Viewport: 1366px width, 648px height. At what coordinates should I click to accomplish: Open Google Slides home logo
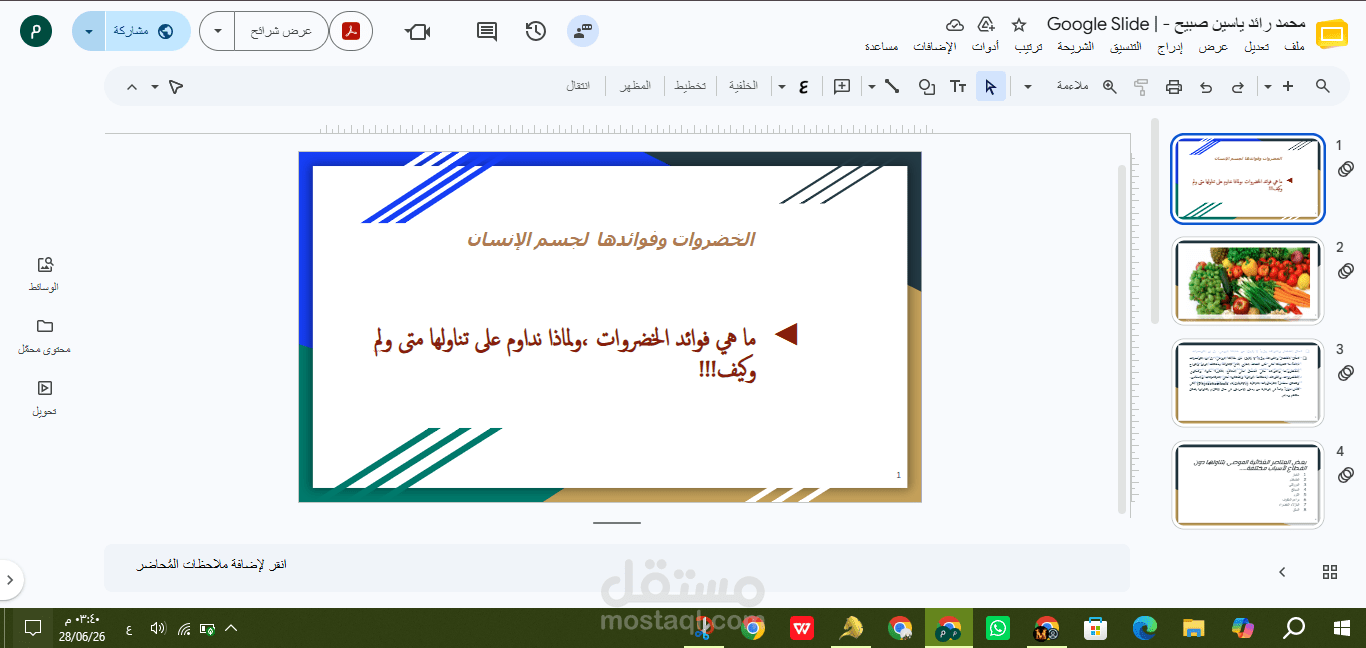[1331, 33]
